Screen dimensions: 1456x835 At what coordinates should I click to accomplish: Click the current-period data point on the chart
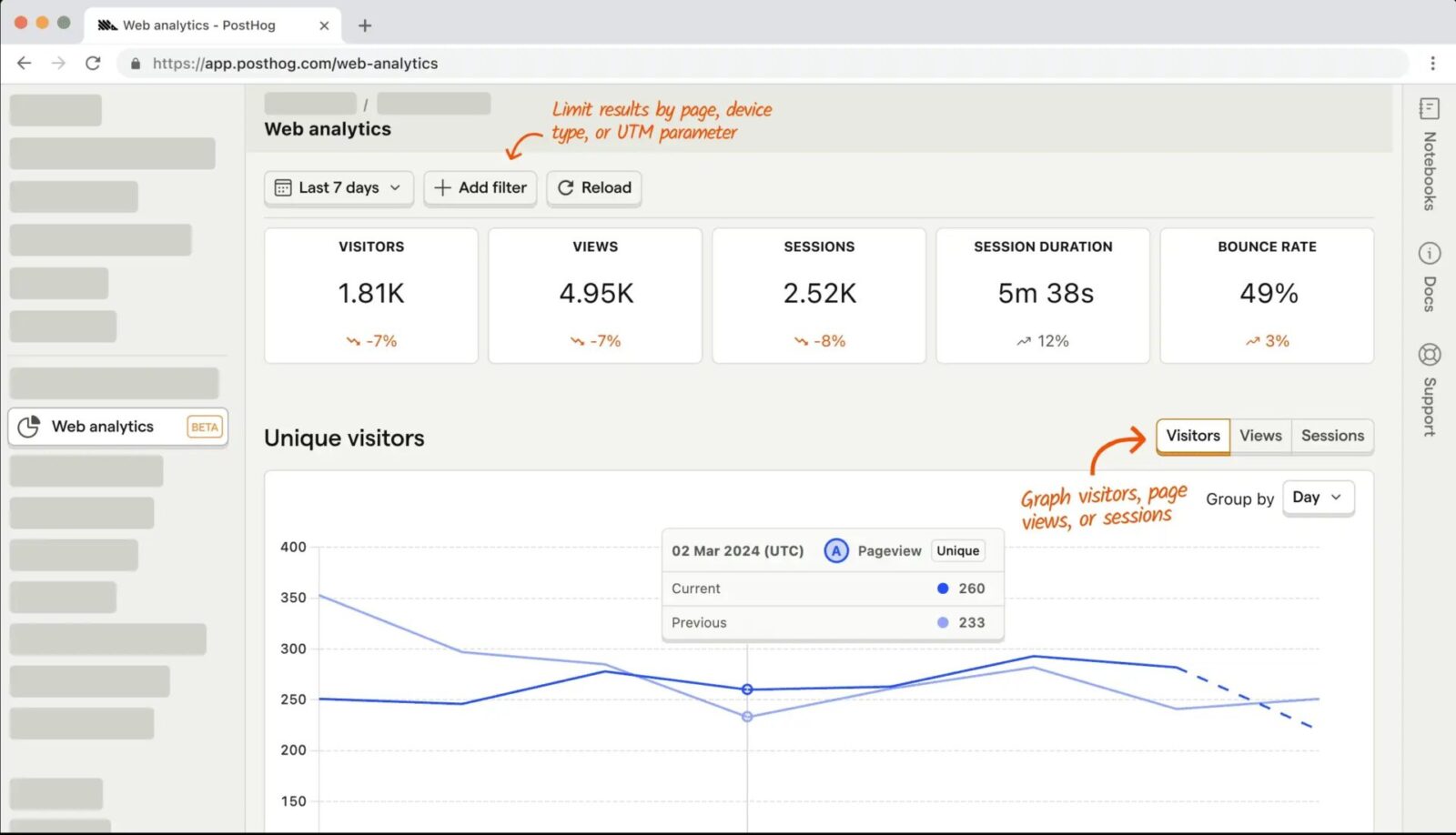click(747, 689)
